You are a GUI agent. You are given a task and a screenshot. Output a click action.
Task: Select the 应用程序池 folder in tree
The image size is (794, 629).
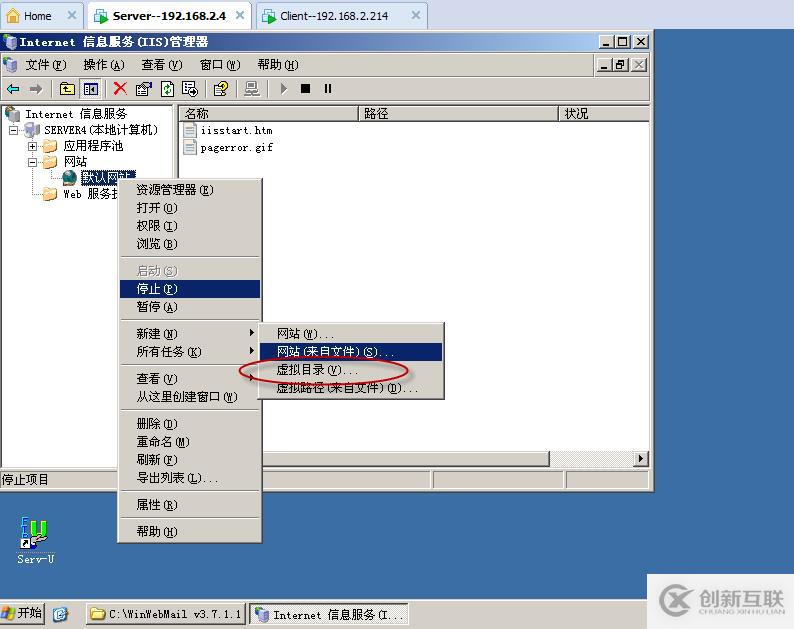93,146
